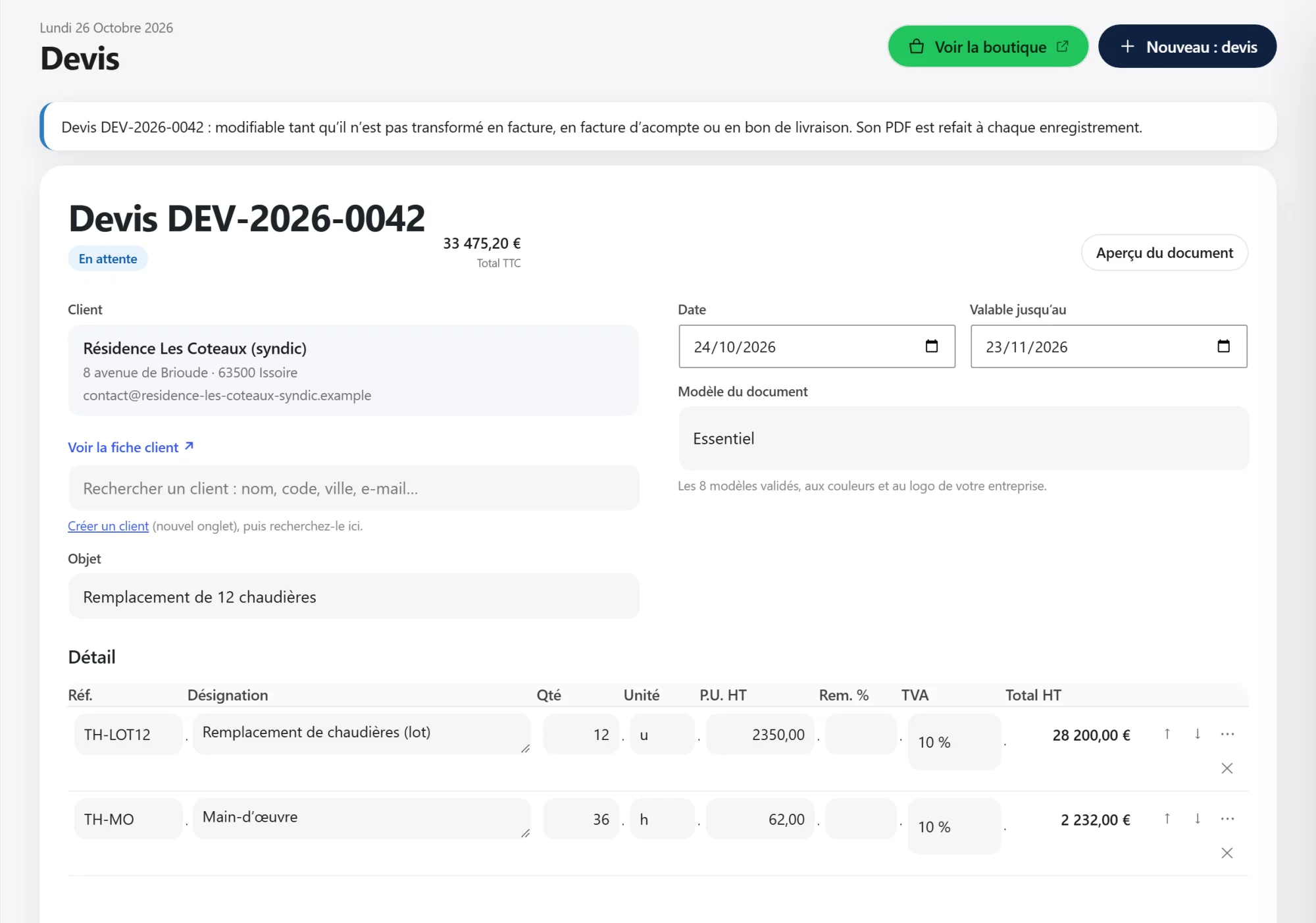Focus the Rechercher un client search field
The height and width of the screenshot is (923, 1316).
(354, 488)
